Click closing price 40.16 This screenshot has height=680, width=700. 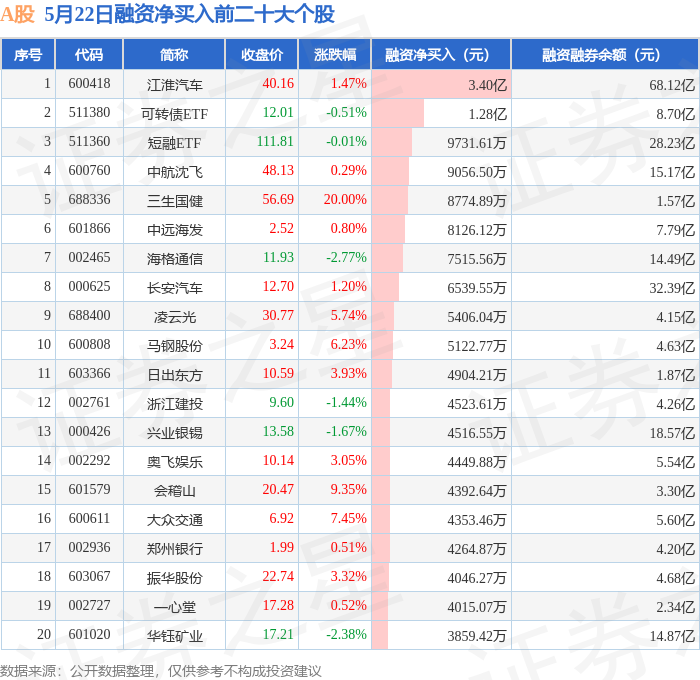(278, 83)
